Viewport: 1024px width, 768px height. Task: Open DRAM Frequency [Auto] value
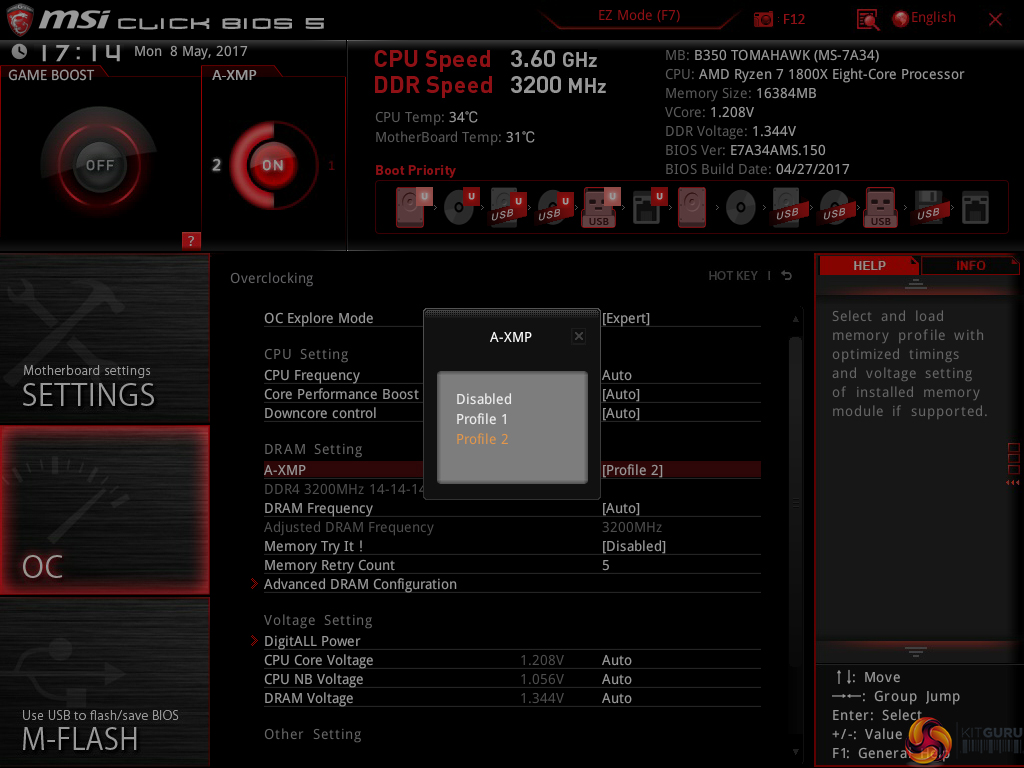point(621,508)
